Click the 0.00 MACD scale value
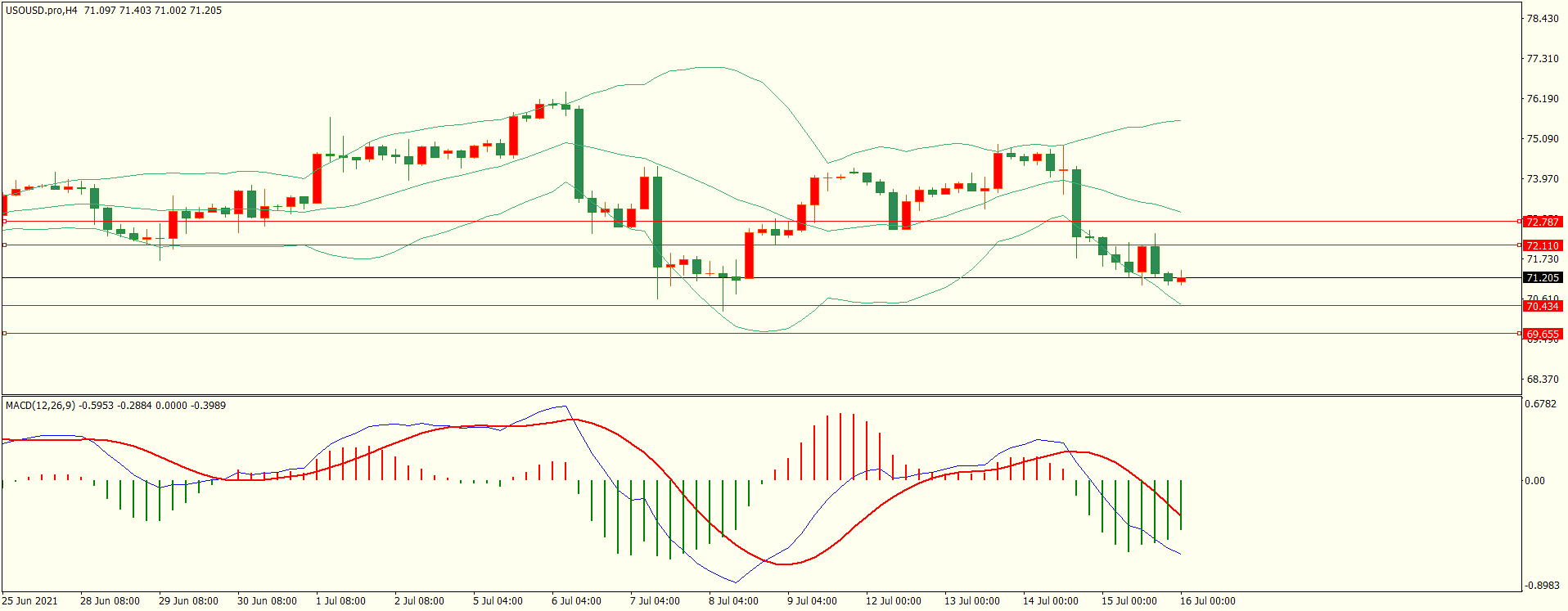Screen dimensions: 1568x611 tap(1535, 481)
